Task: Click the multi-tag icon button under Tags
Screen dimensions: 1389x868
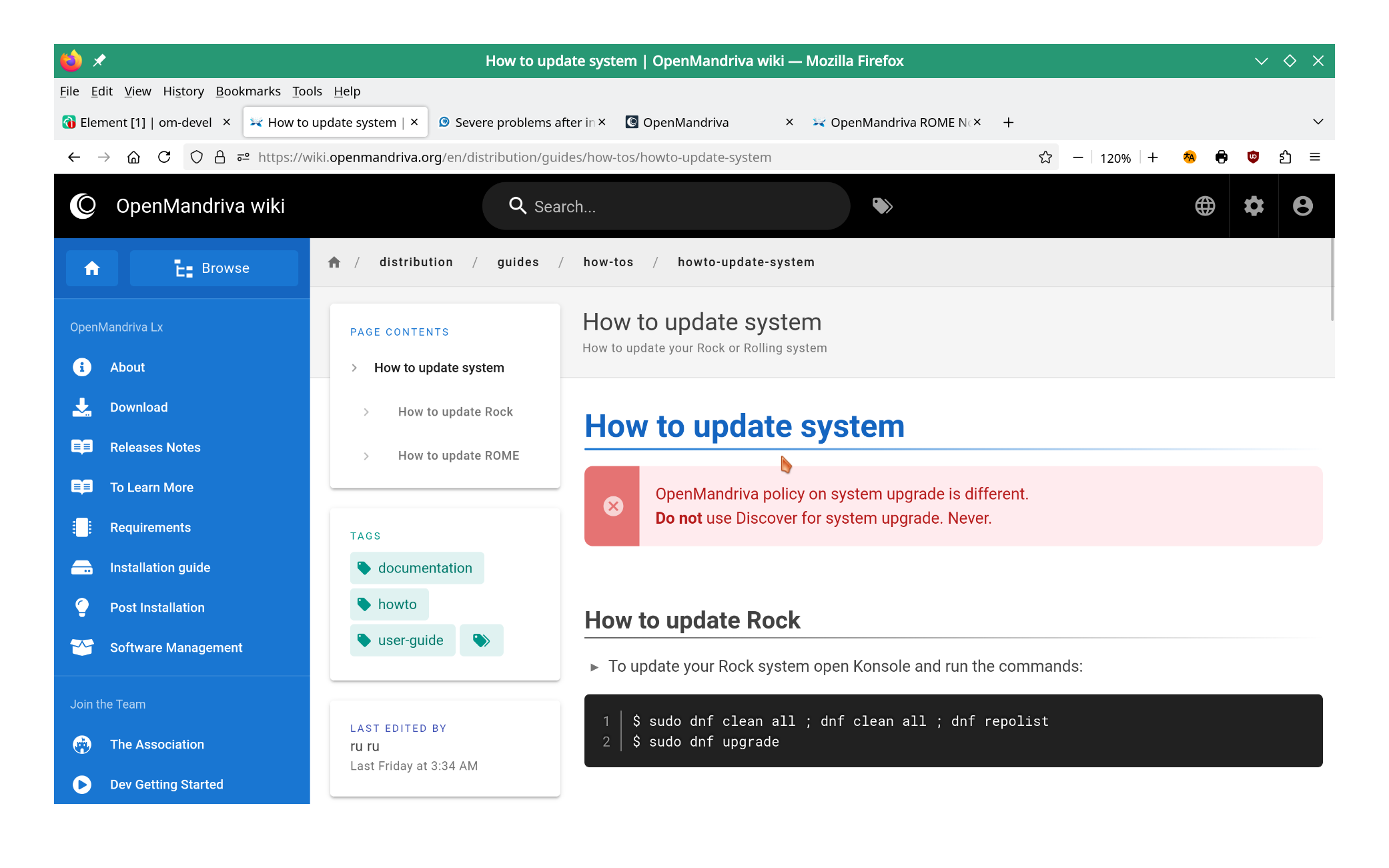Action: [x=481, y=640]
